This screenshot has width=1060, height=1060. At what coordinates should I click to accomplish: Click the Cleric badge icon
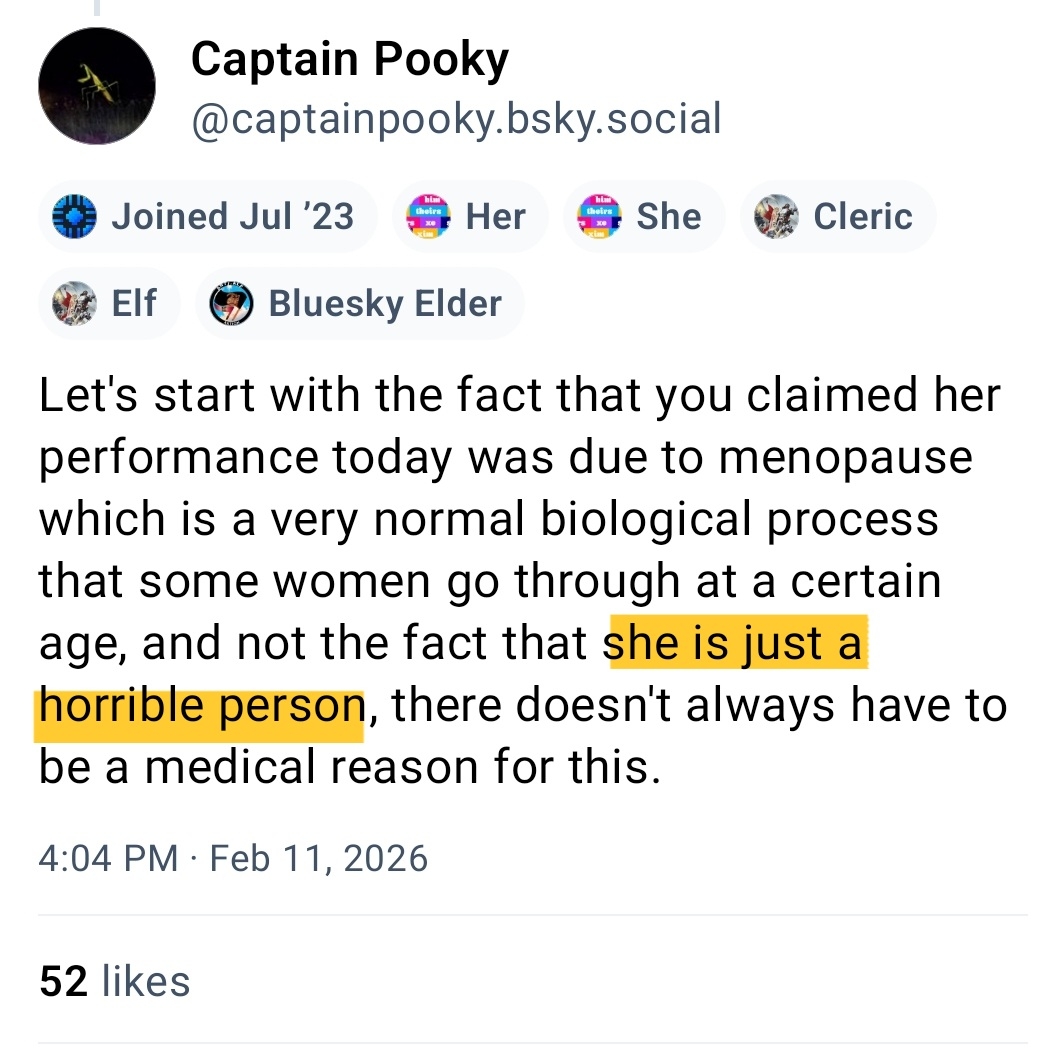pyautogui.click(x=776, y=217)
